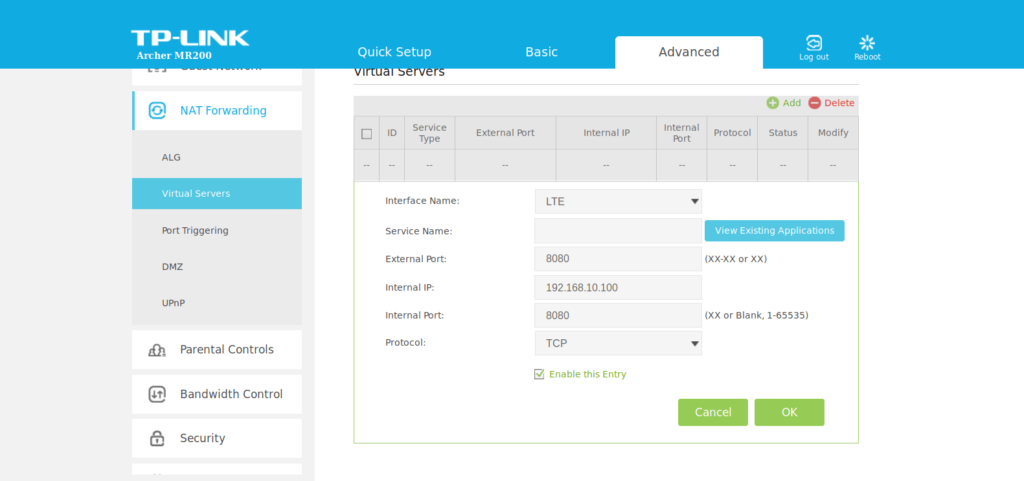Click the green Add plus icon
Viewport: 1024px width, 481px height.
pos(772,103)
